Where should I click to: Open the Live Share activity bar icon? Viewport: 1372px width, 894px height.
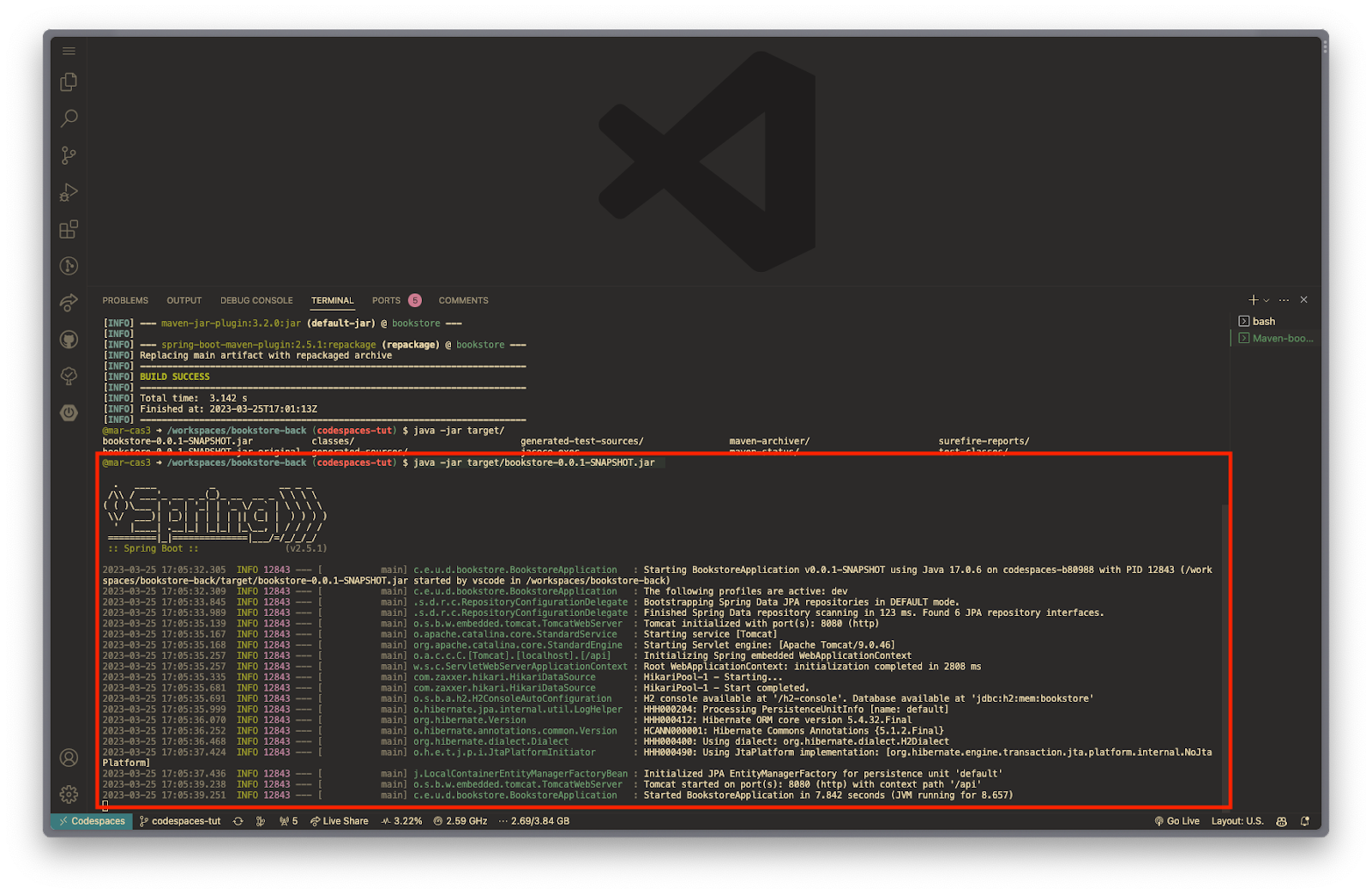pos(69,302)
